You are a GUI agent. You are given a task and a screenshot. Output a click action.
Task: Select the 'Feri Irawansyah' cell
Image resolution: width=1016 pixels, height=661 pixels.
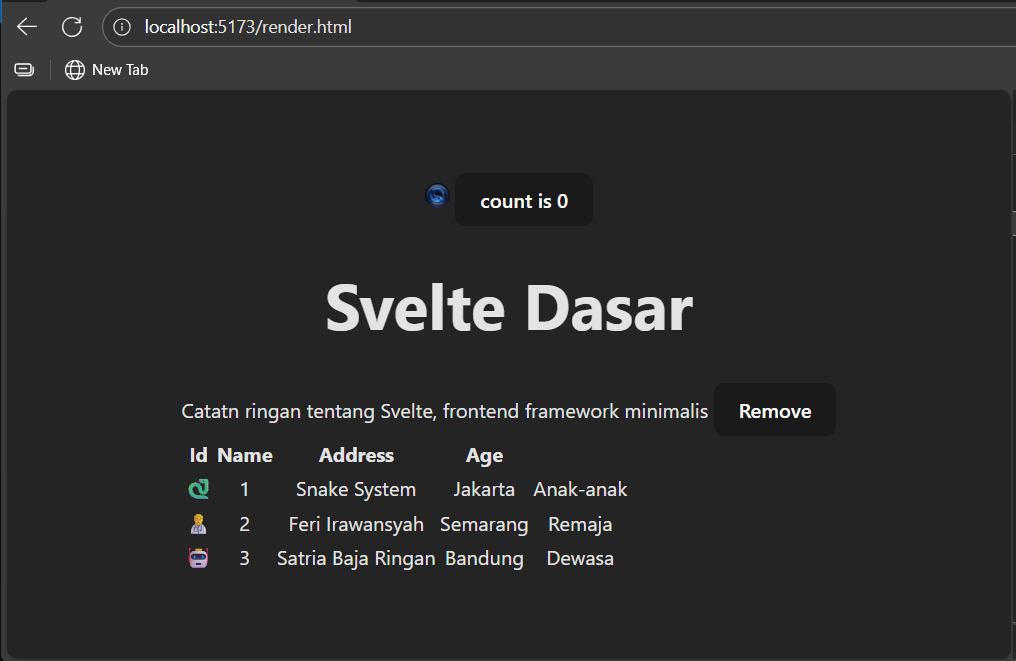356,524
